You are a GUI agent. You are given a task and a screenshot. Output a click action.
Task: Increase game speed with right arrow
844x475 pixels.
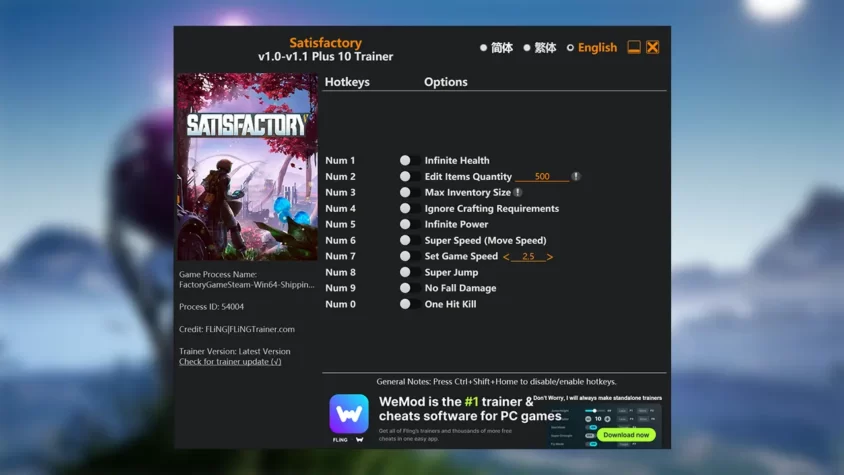coord(550,257)
